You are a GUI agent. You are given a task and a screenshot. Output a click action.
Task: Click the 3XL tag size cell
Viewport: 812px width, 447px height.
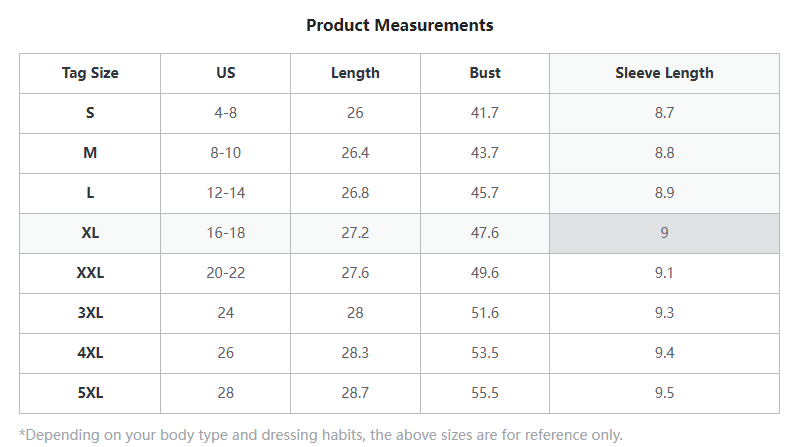pyautogui.click(x=90, y=313)
